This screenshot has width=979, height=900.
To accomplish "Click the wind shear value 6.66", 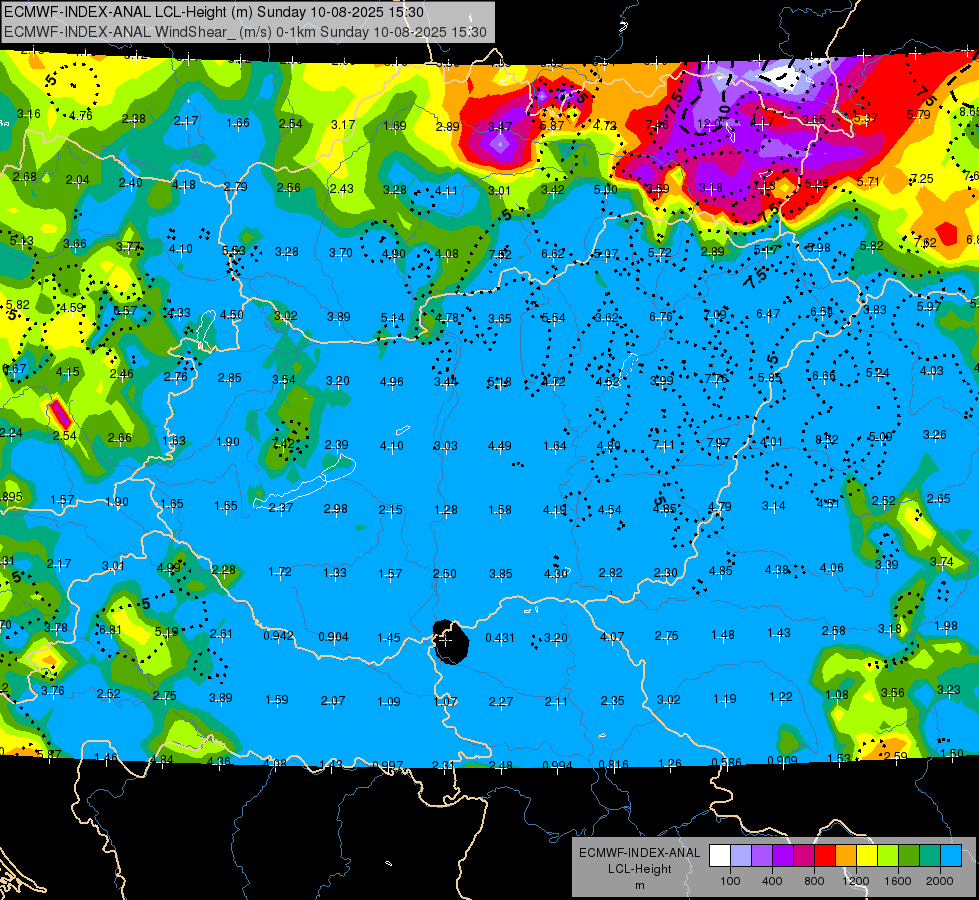I will pos(824,375).
